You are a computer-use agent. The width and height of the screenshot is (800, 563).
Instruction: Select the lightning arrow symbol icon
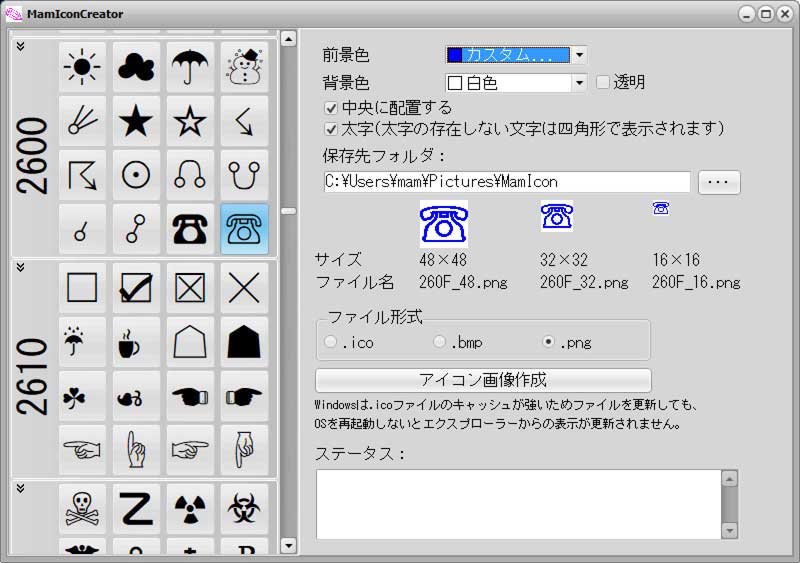tap(244, 121)
